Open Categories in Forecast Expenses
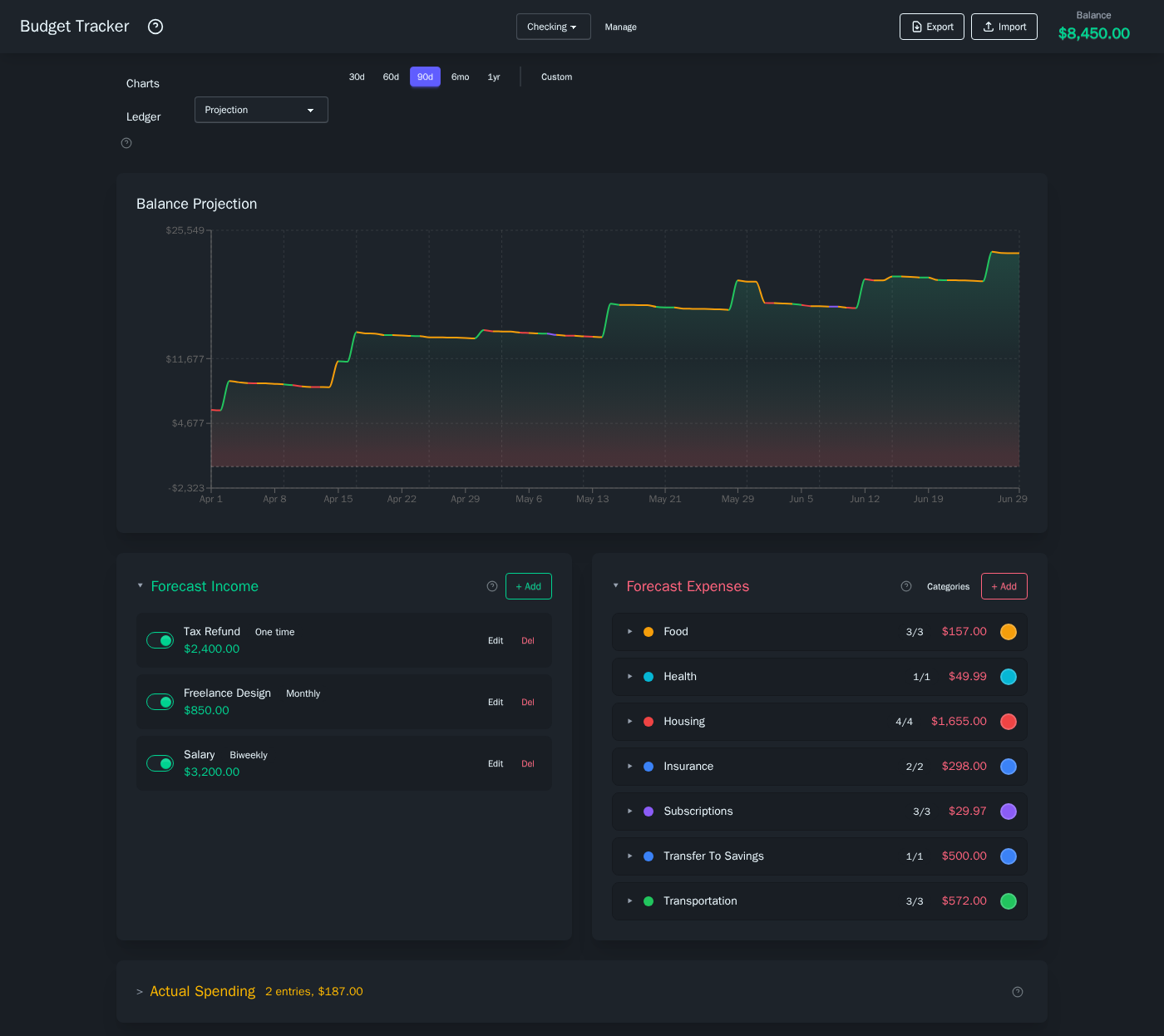The image size is (1164, 1036). [x=948, y=586]
